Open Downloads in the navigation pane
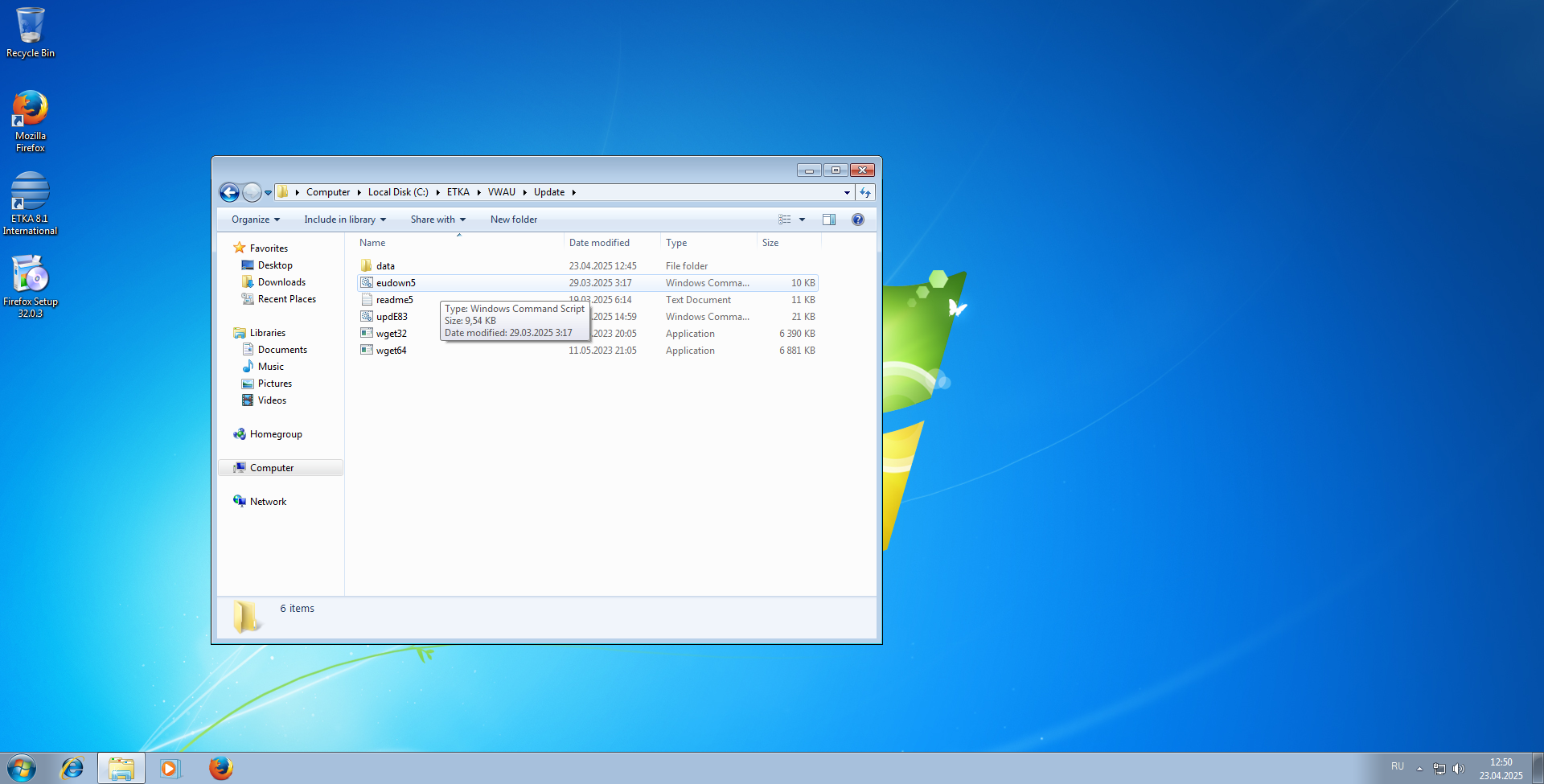1544x784 pixels. click(x=281, y=282)
